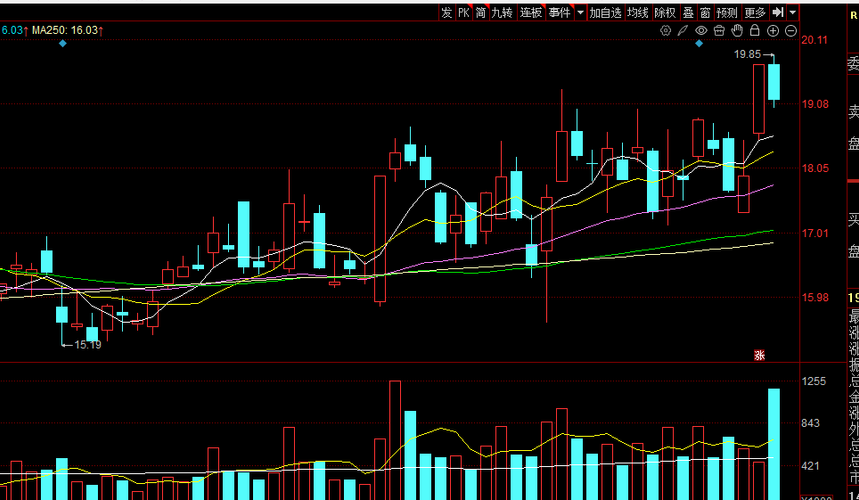The height and width of the screenshot is (500, 859).
Task: Click the arrow-to-bar collapse icon
Action: [778, 12]
